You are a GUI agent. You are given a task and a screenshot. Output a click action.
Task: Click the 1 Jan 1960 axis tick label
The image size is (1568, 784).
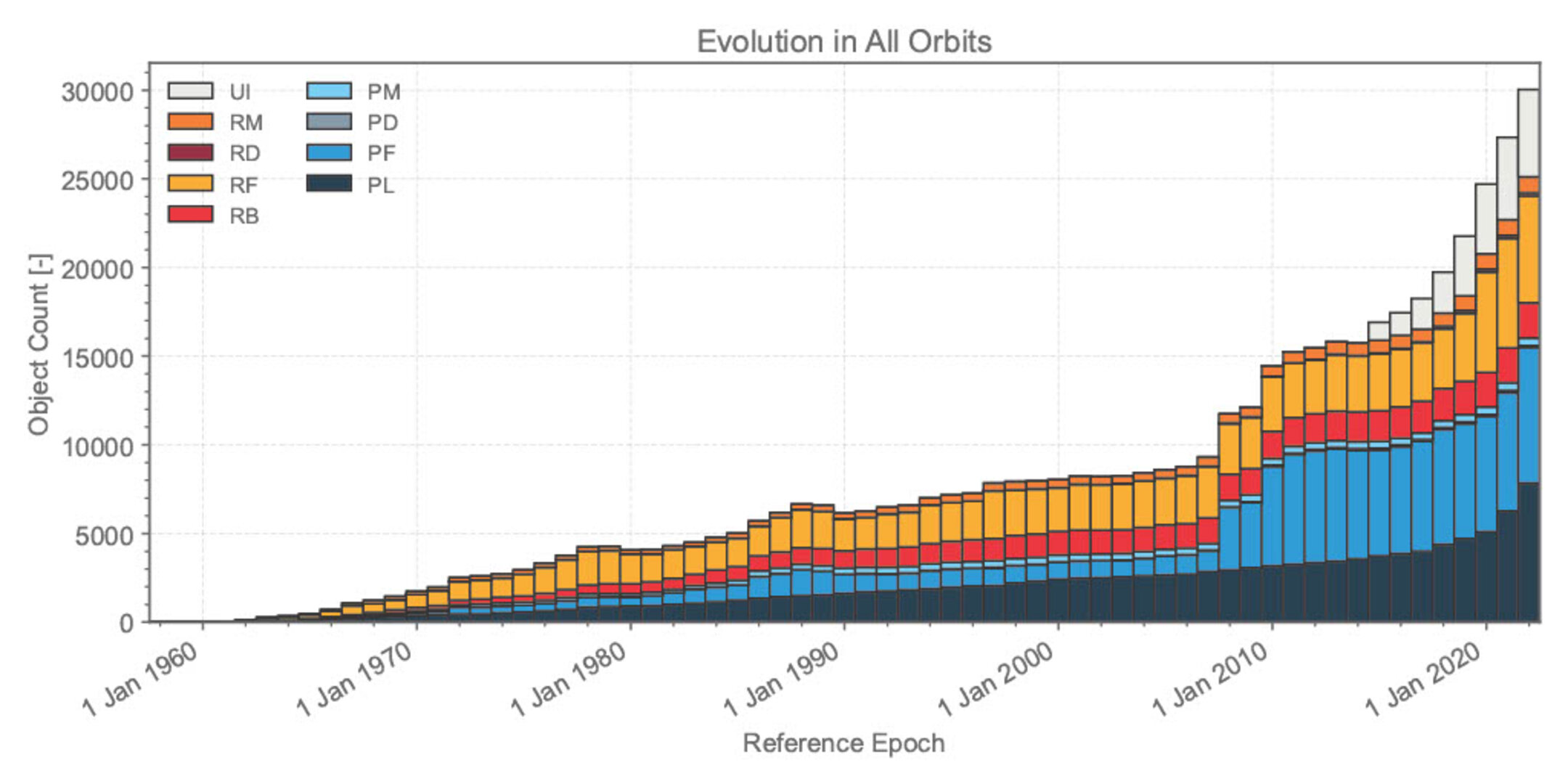140,680
